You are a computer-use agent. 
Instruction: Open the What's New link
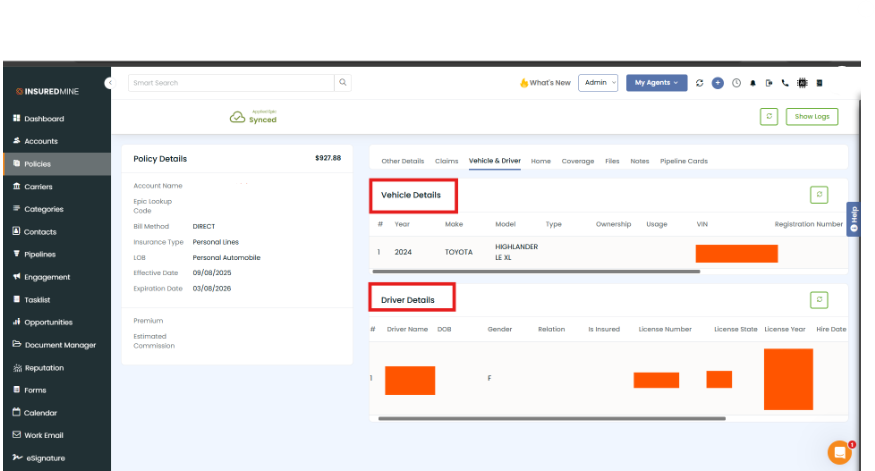pos(545,83)
